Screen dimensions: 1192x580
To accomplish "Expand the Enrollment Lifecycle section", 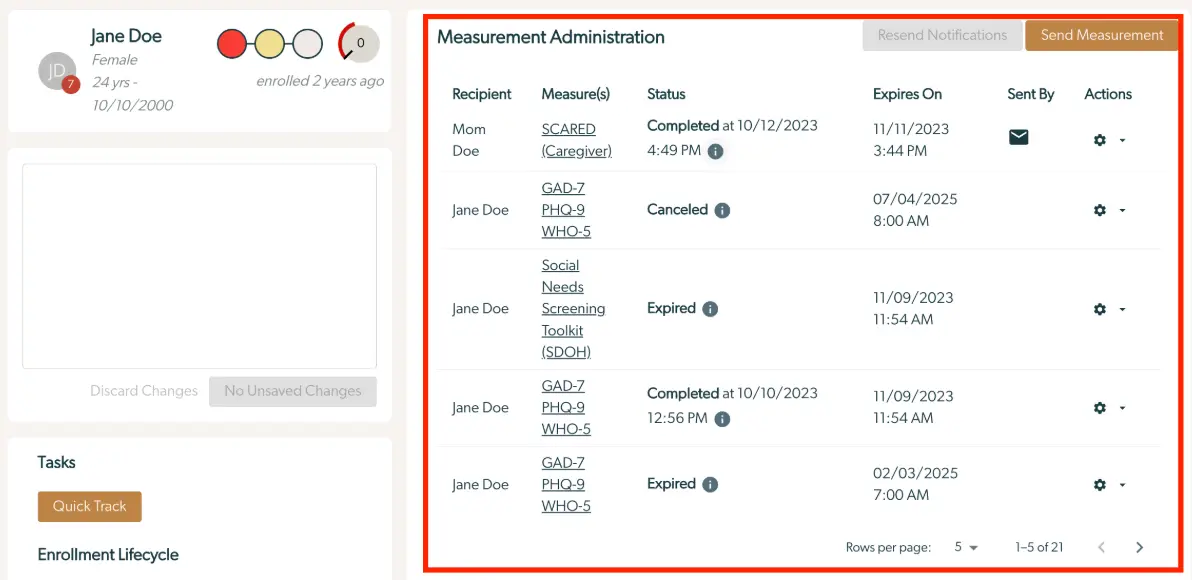I will click(107, 555).
